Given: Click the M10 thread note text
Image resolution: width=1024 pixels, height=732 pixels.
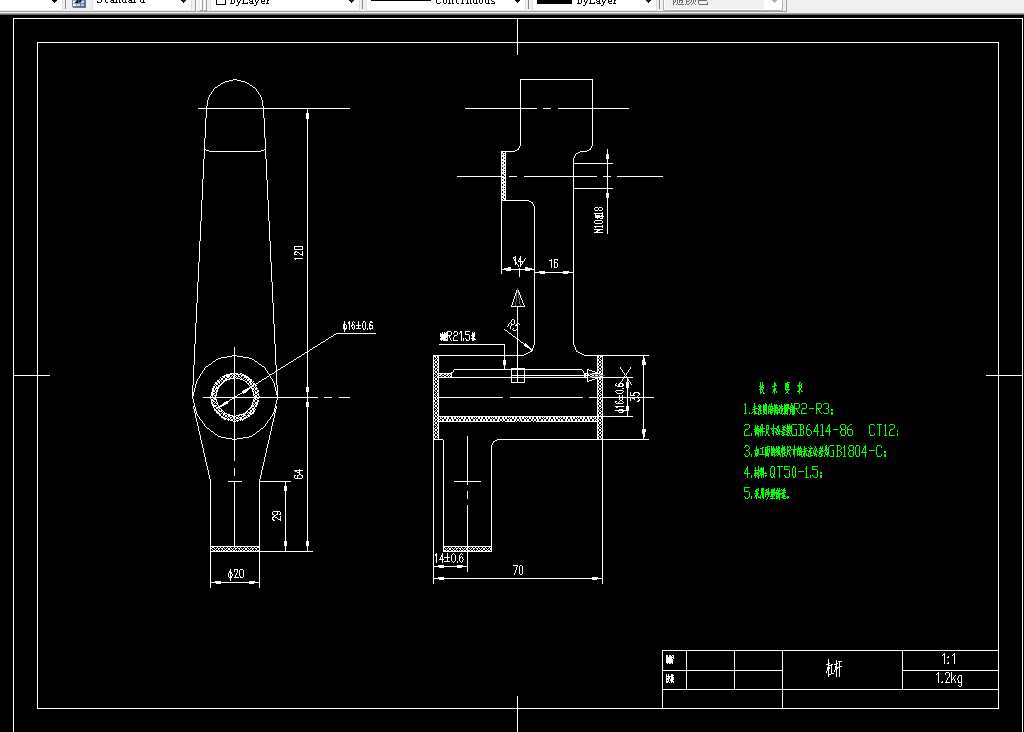Looking at the screenshot, I should [x=598, y=220].
